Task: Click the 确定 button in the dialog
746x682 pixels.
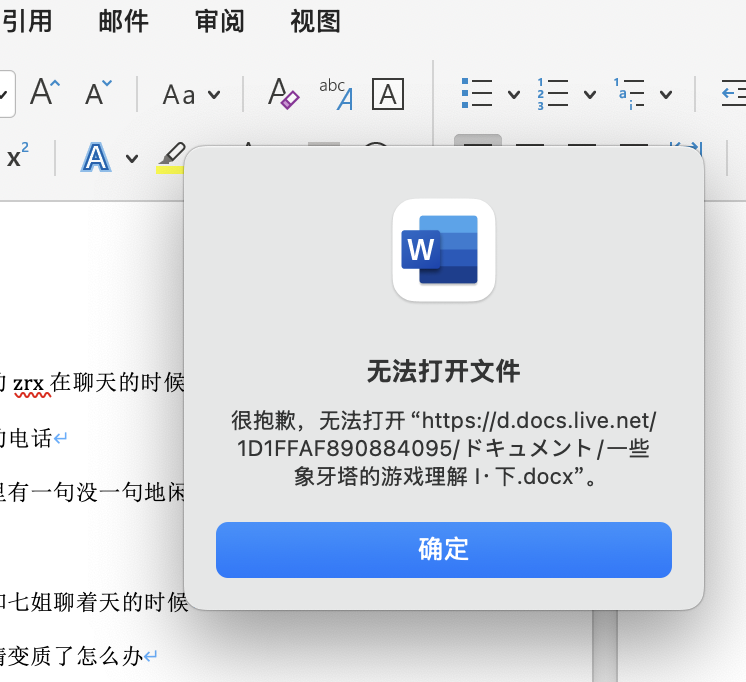Action: click(443, 550)
